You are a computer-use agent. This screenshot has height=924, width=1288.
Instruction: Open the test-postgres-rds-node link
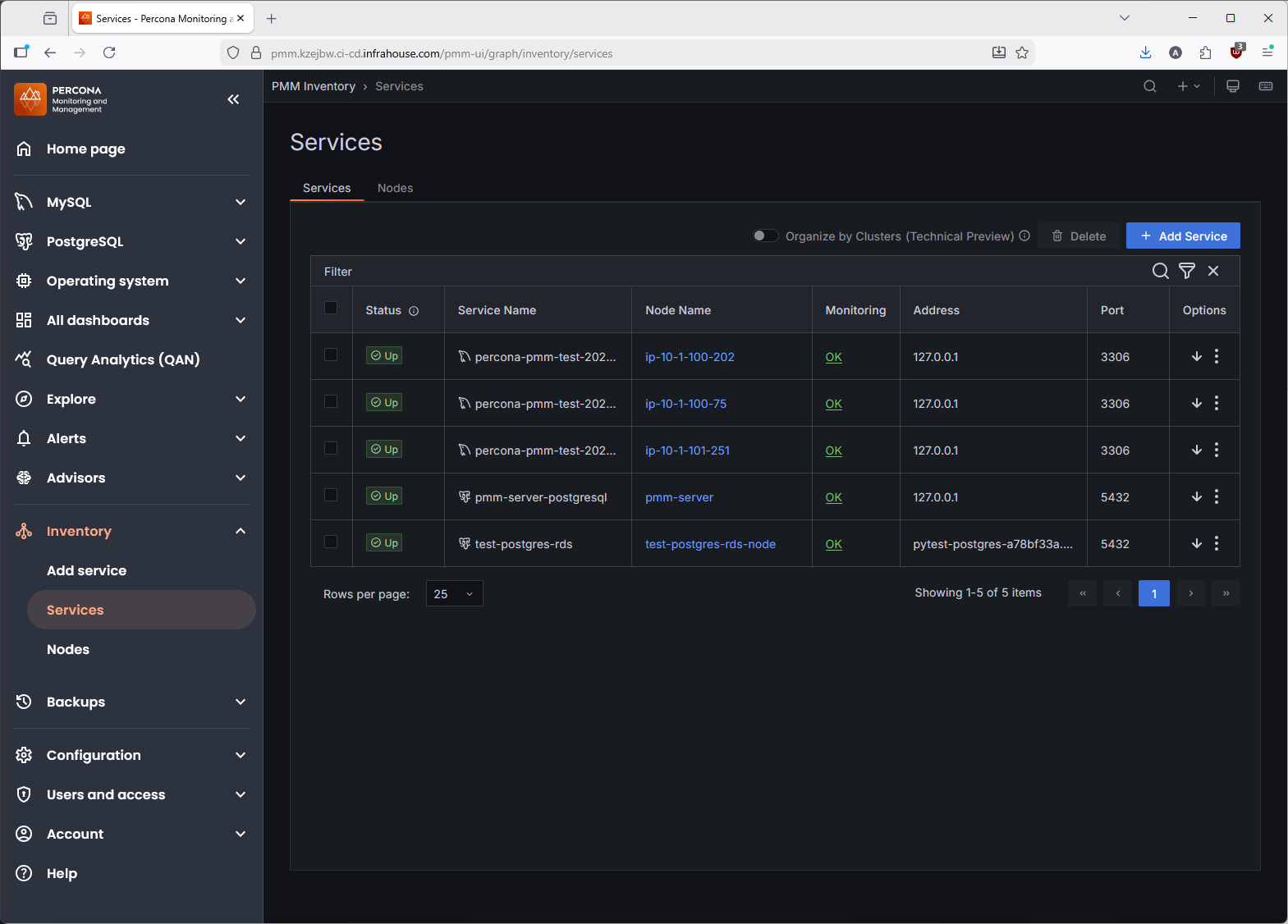[710, 544]
